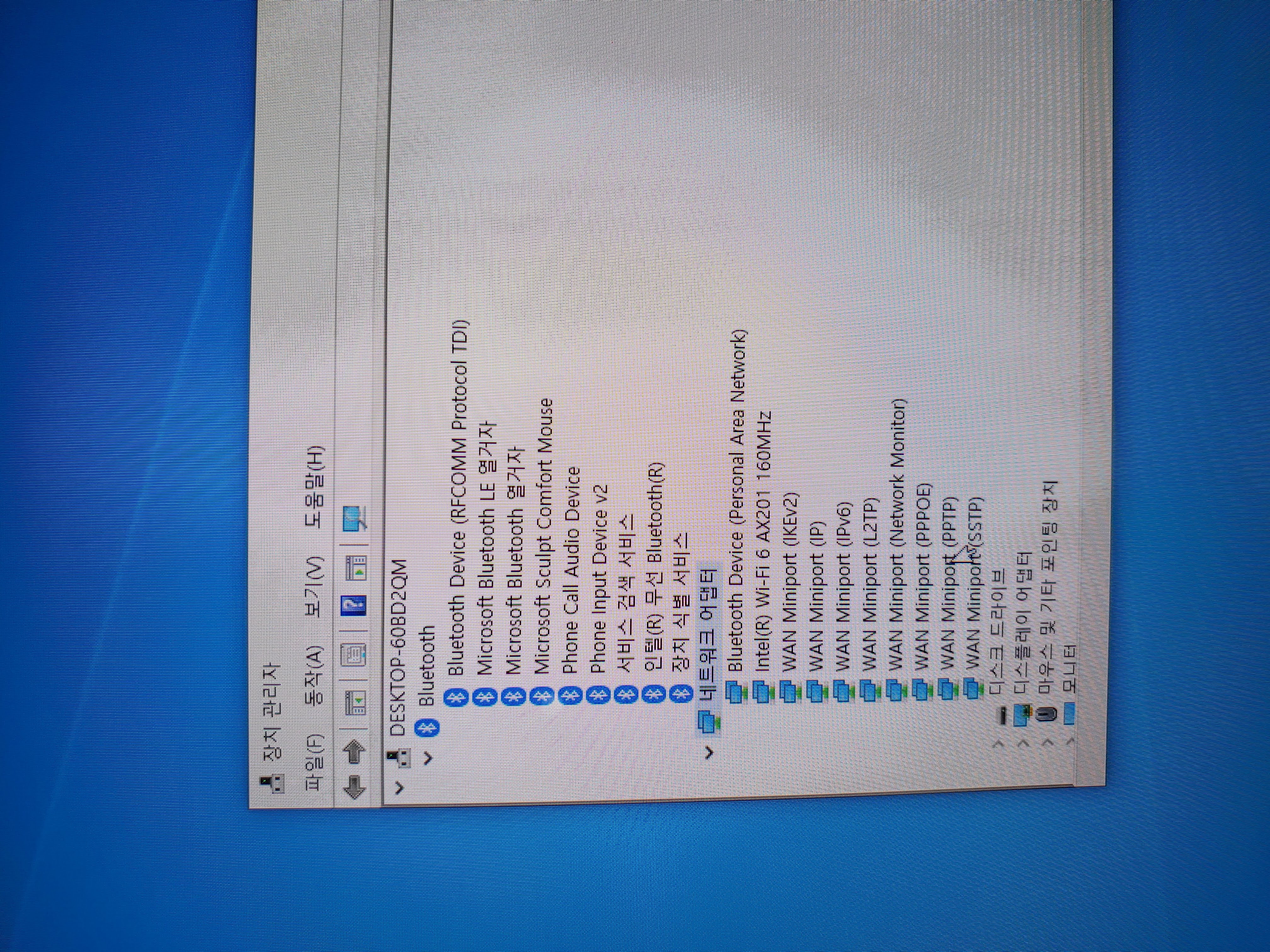This screenshot has width=1270, height=952.
Task: Collapse the 네트워크 어댑터 category
Action: tap(708, 752)
